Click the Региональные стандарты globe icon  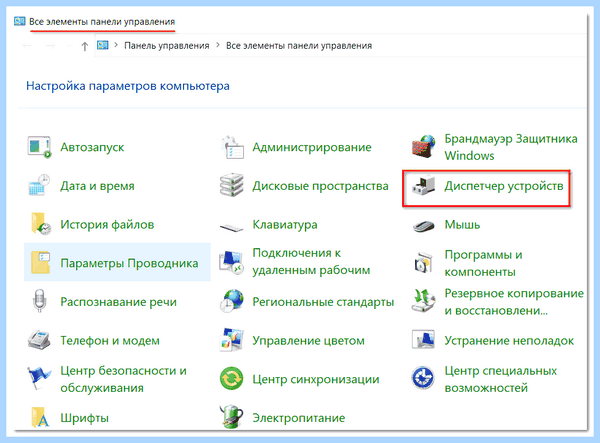[232, 301]
